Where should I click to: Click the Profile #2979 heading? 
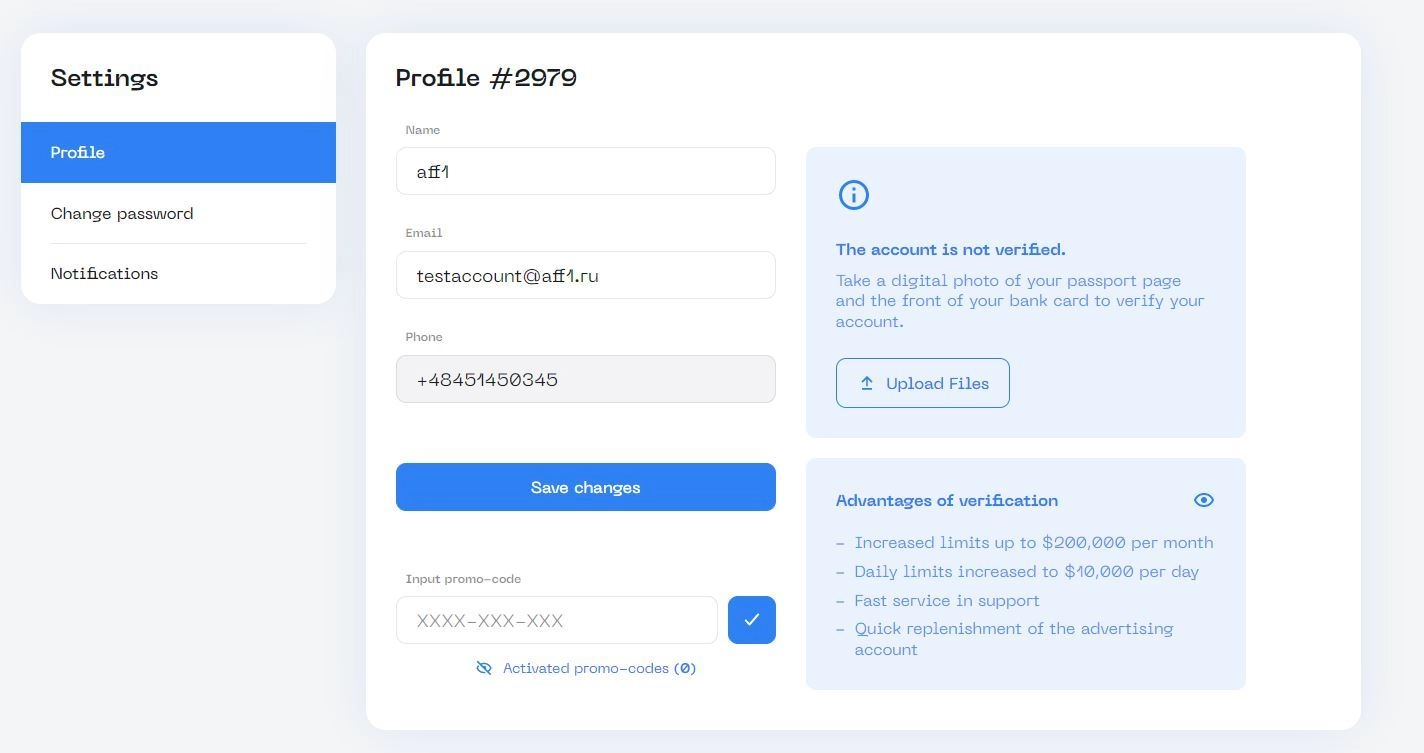click(486, 78)
